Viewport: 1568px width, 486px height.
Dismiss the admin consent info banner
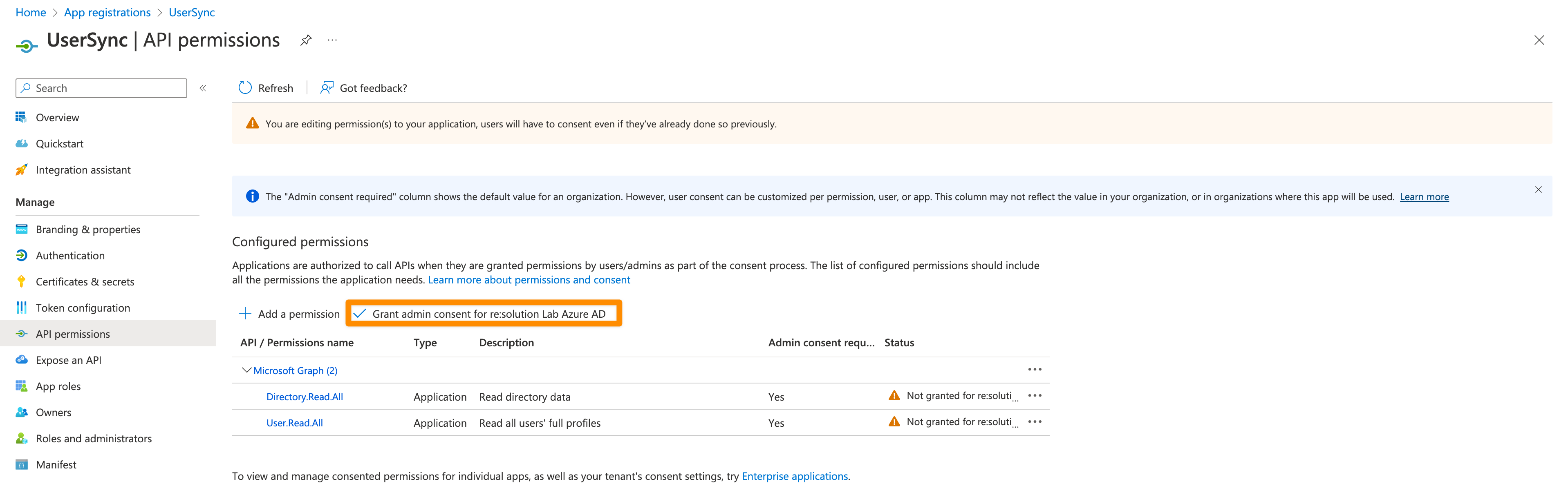1538,190
